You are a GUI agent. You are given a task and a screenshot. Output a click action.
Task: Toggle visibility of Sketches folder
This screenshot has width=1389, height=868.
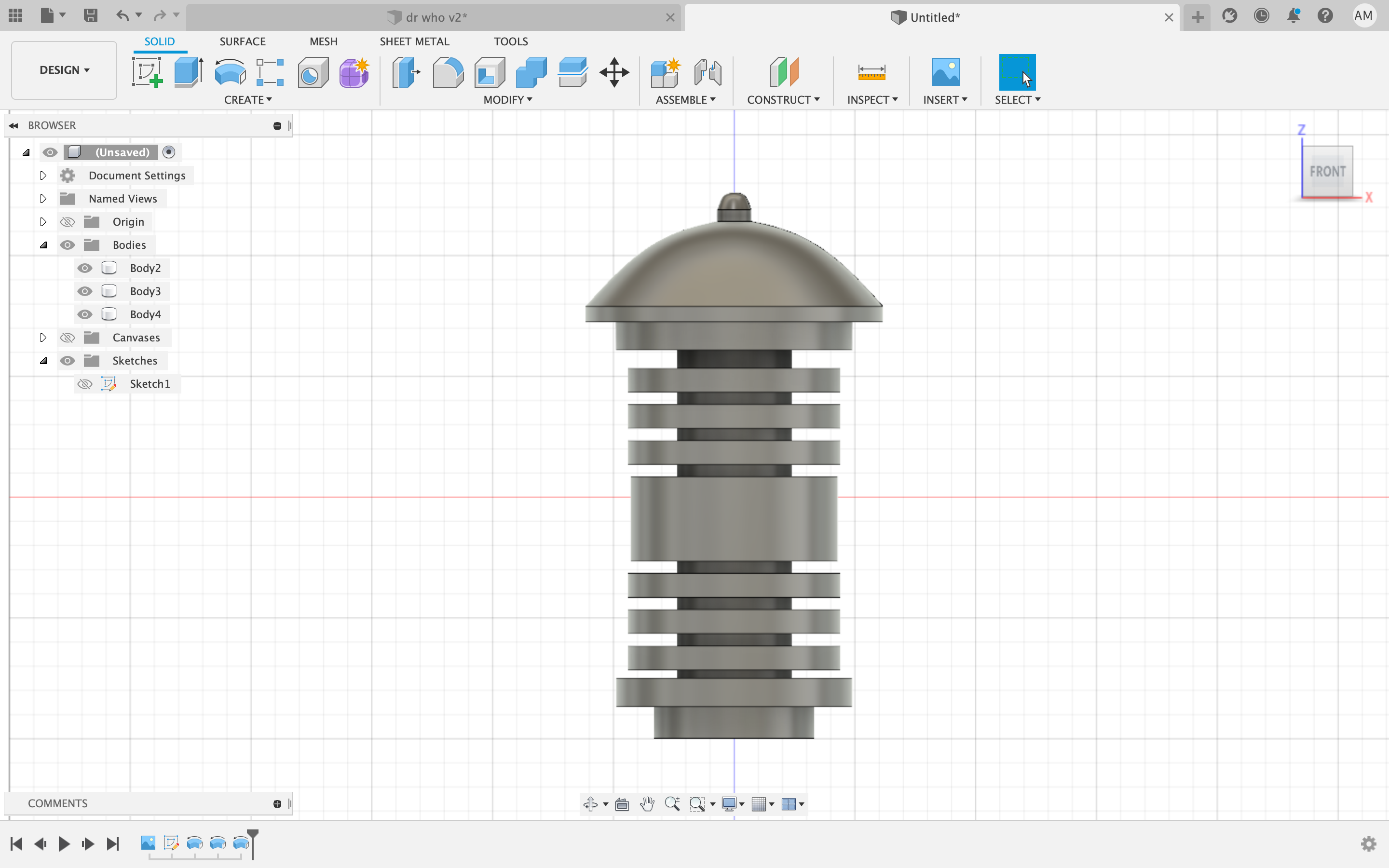tap(68, 361)
